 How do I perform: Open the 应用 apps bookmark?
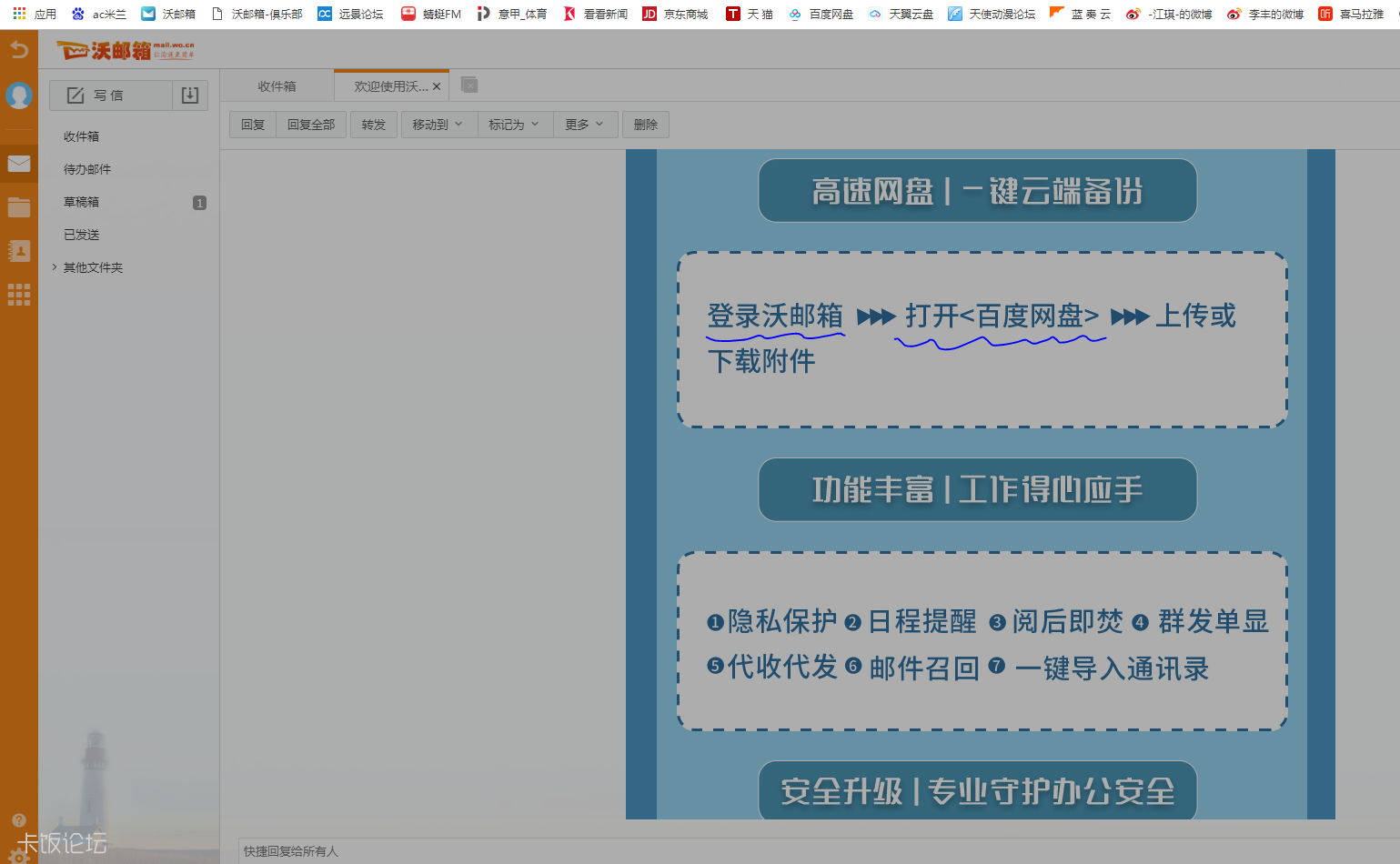coord(35,14)
